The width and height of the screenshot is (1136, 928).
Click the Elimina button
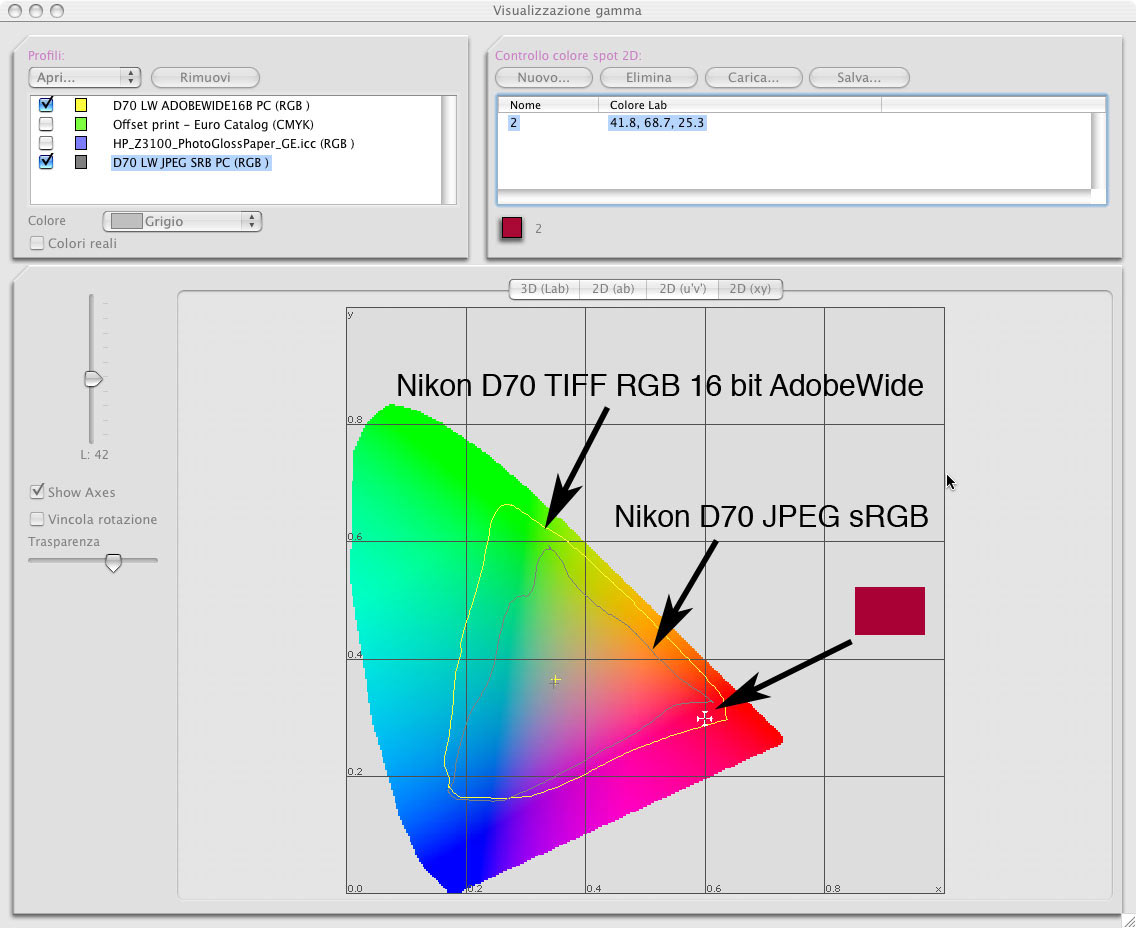pos(648,77)
